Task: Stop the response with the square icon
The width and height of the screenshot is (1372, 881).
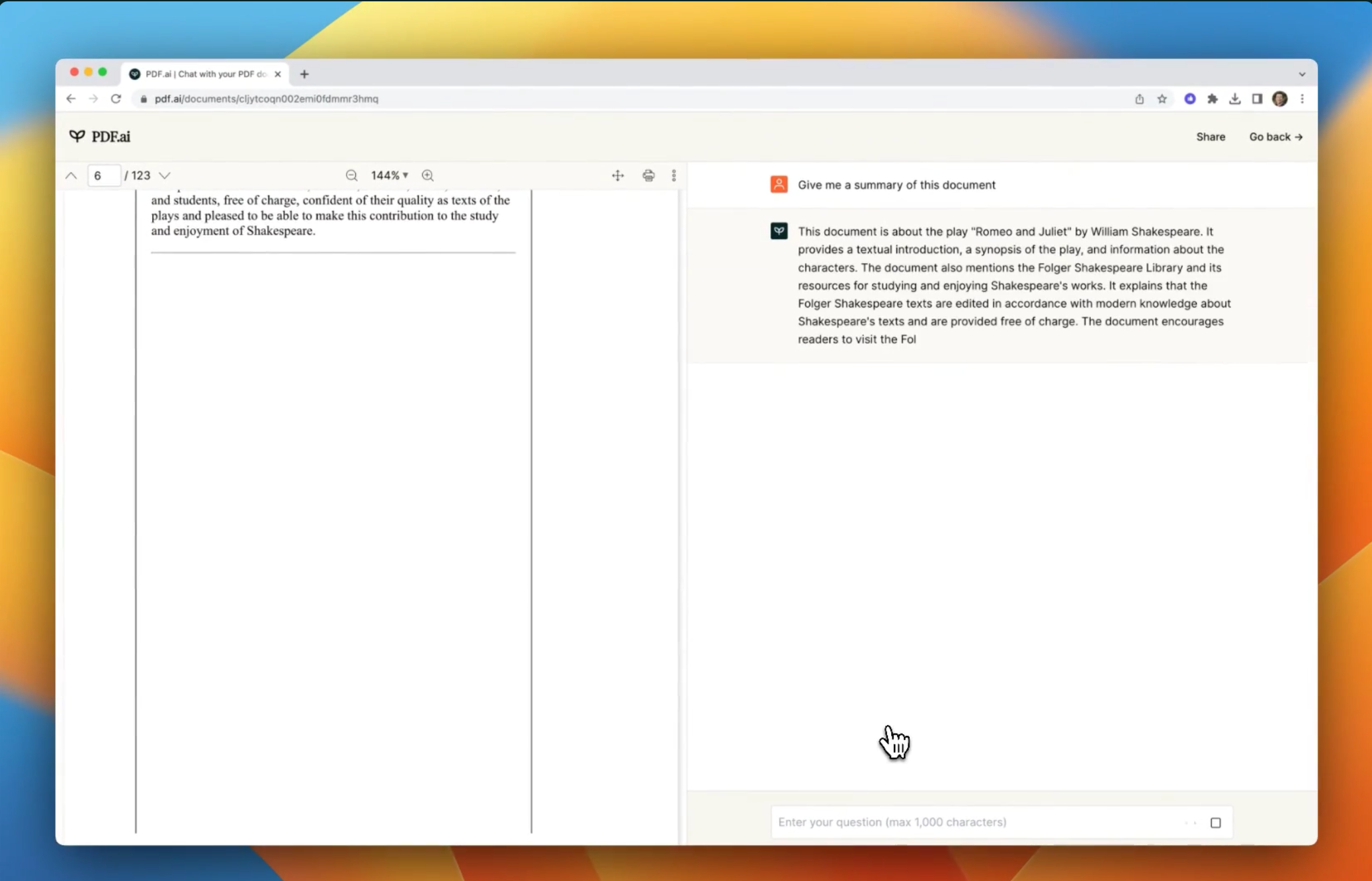Action: coord(1215,823)
